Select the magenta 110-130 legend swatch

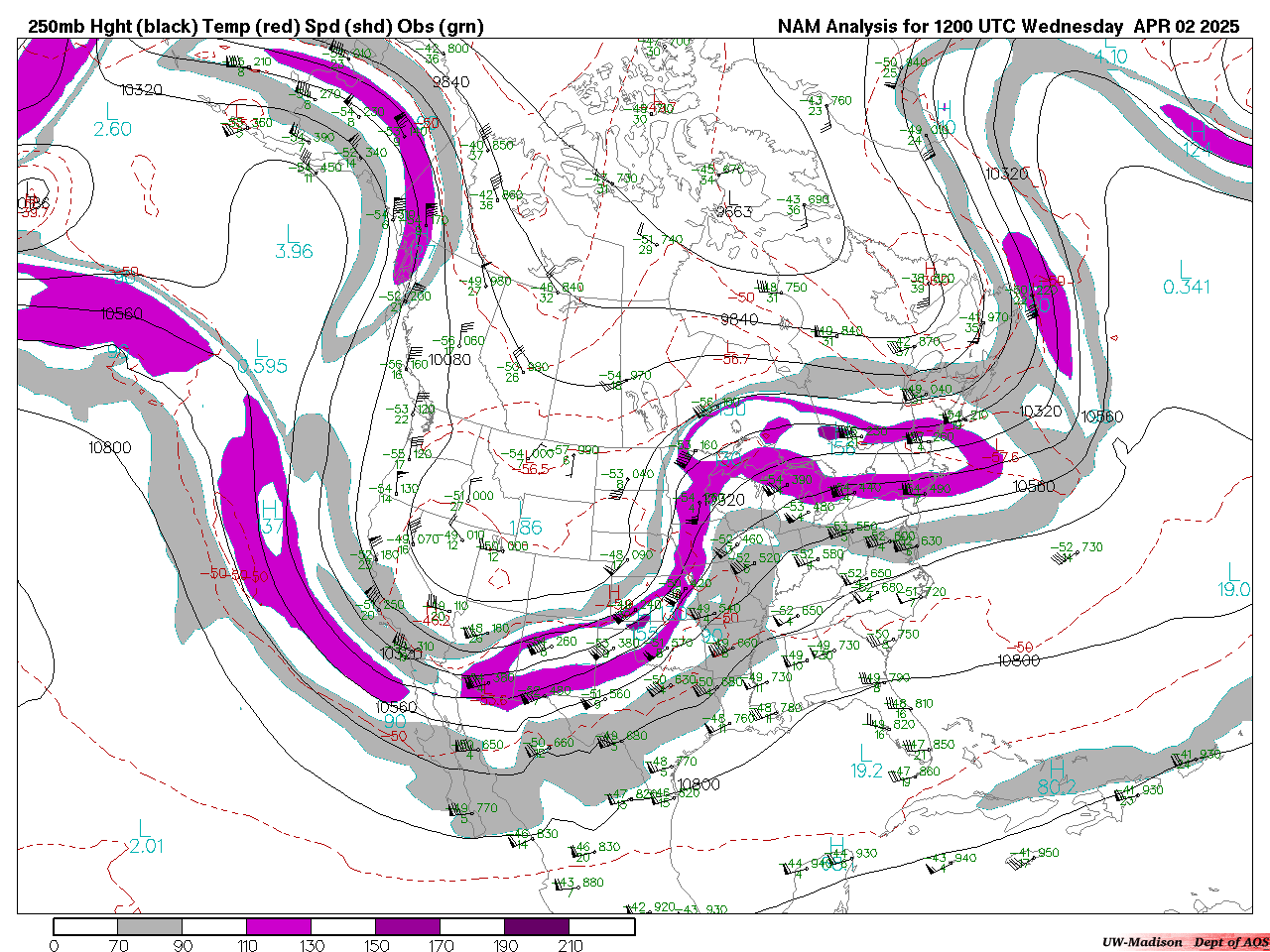[279, 927]
